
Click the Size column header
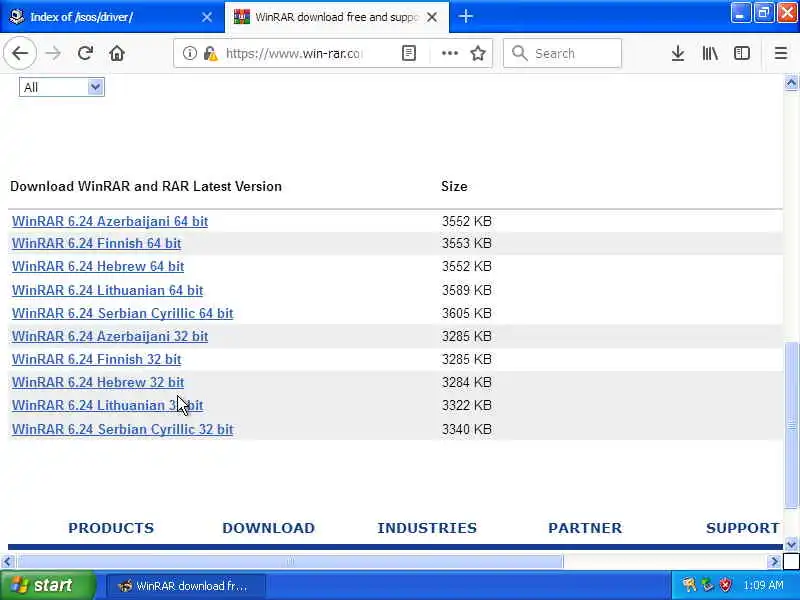coord(454,186)
